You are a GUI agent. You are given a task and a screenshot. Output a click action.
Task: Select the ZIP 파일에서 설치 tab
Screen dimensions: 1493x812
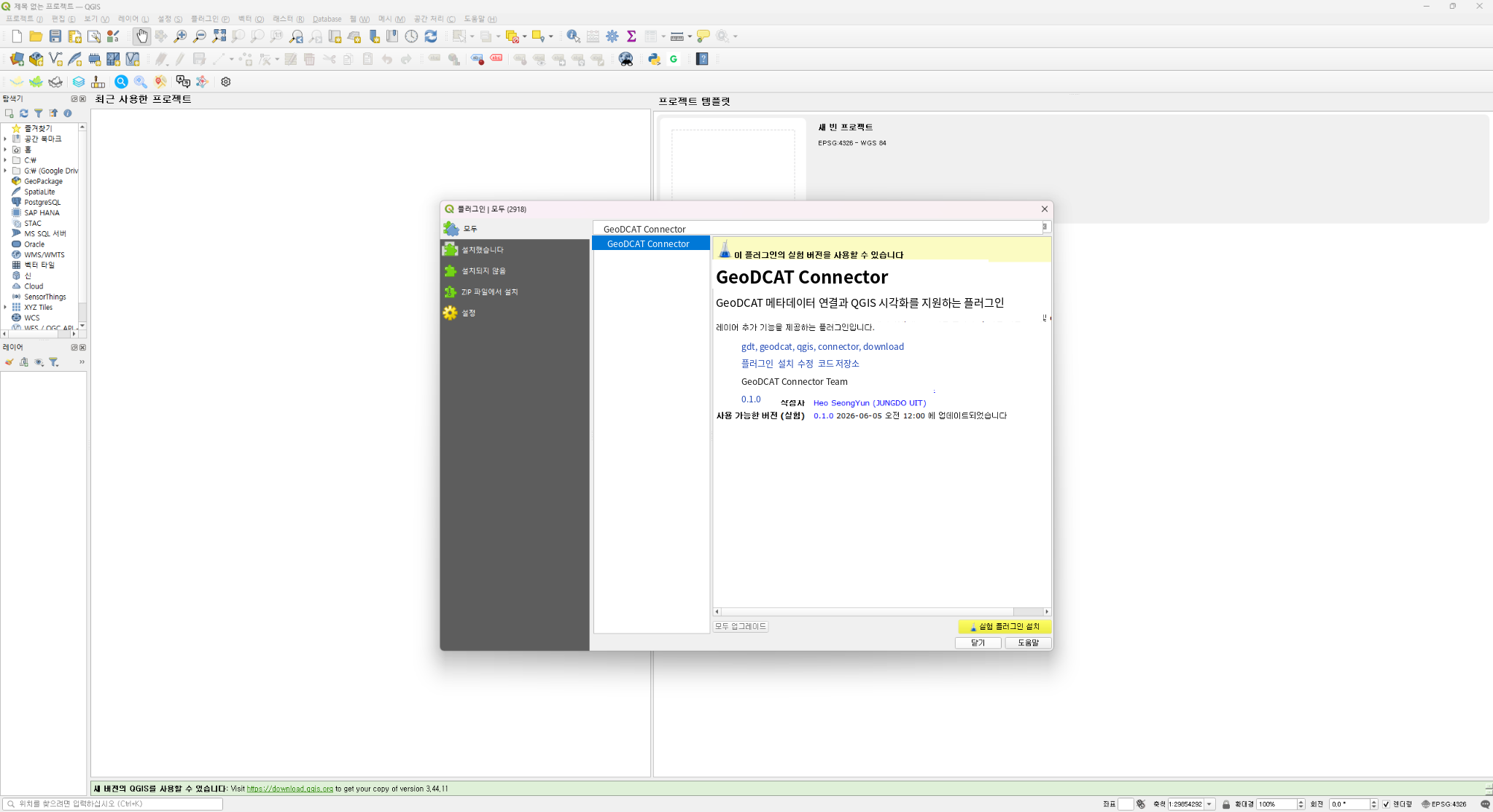(x=515, y=292)
